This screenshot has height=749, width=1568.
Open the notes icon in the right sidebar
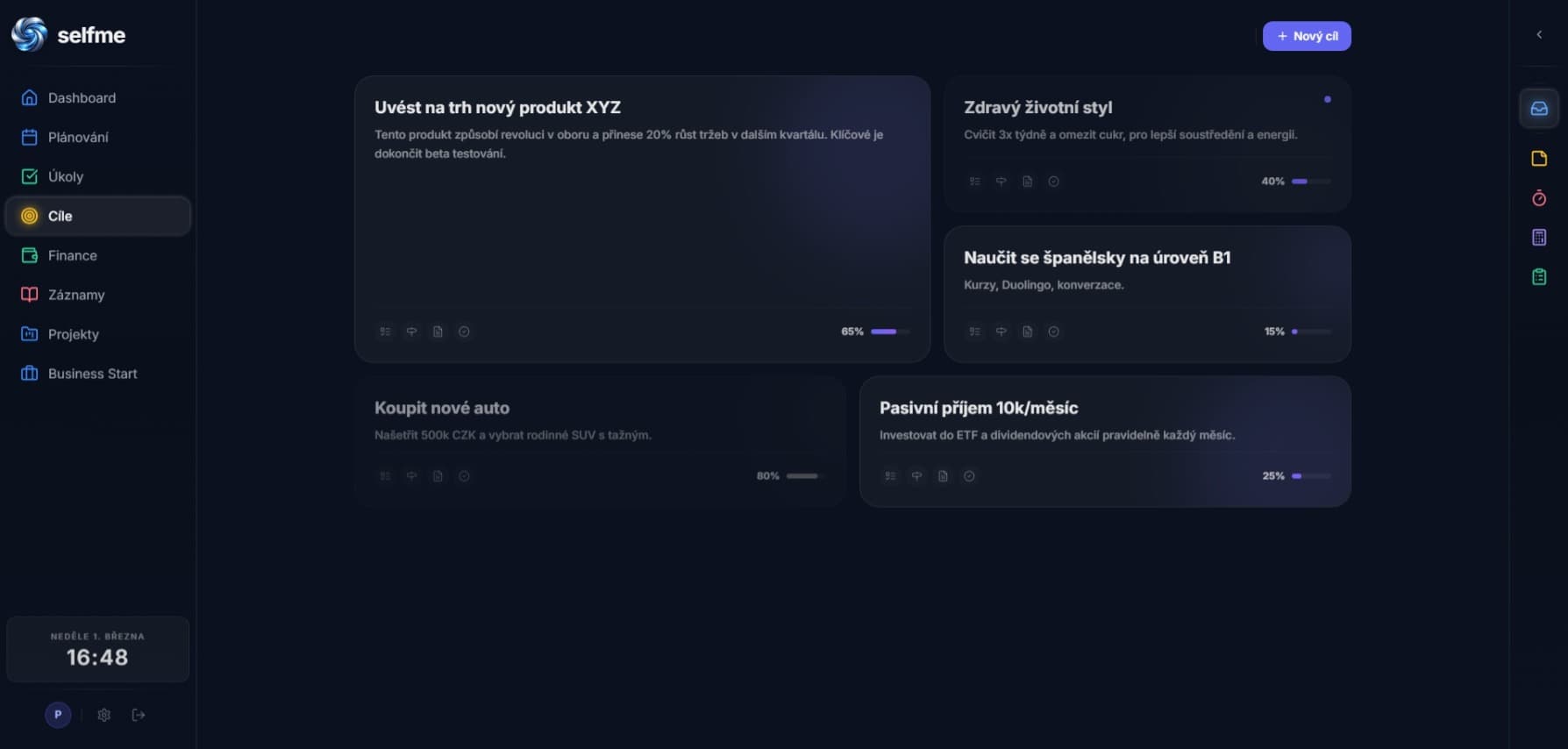tap(1539, 158)
